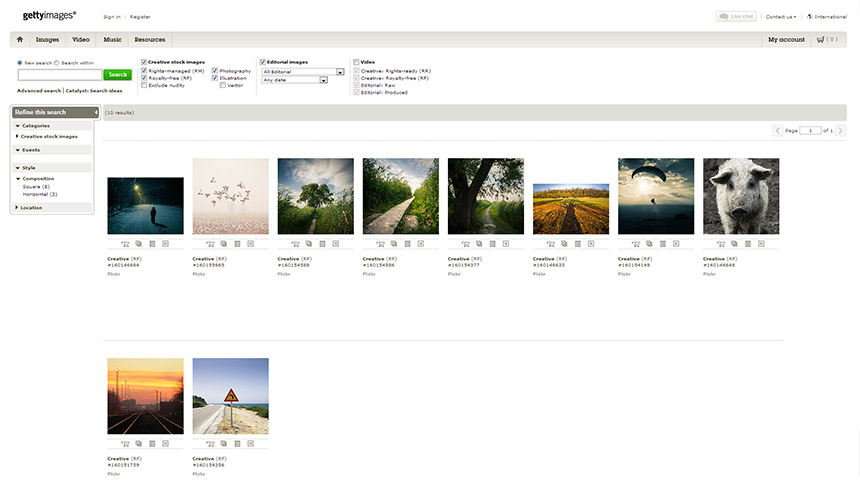Uncheck the Rights-managed (RM) checkbox
860x484 pixels.
tap(144, 71)
